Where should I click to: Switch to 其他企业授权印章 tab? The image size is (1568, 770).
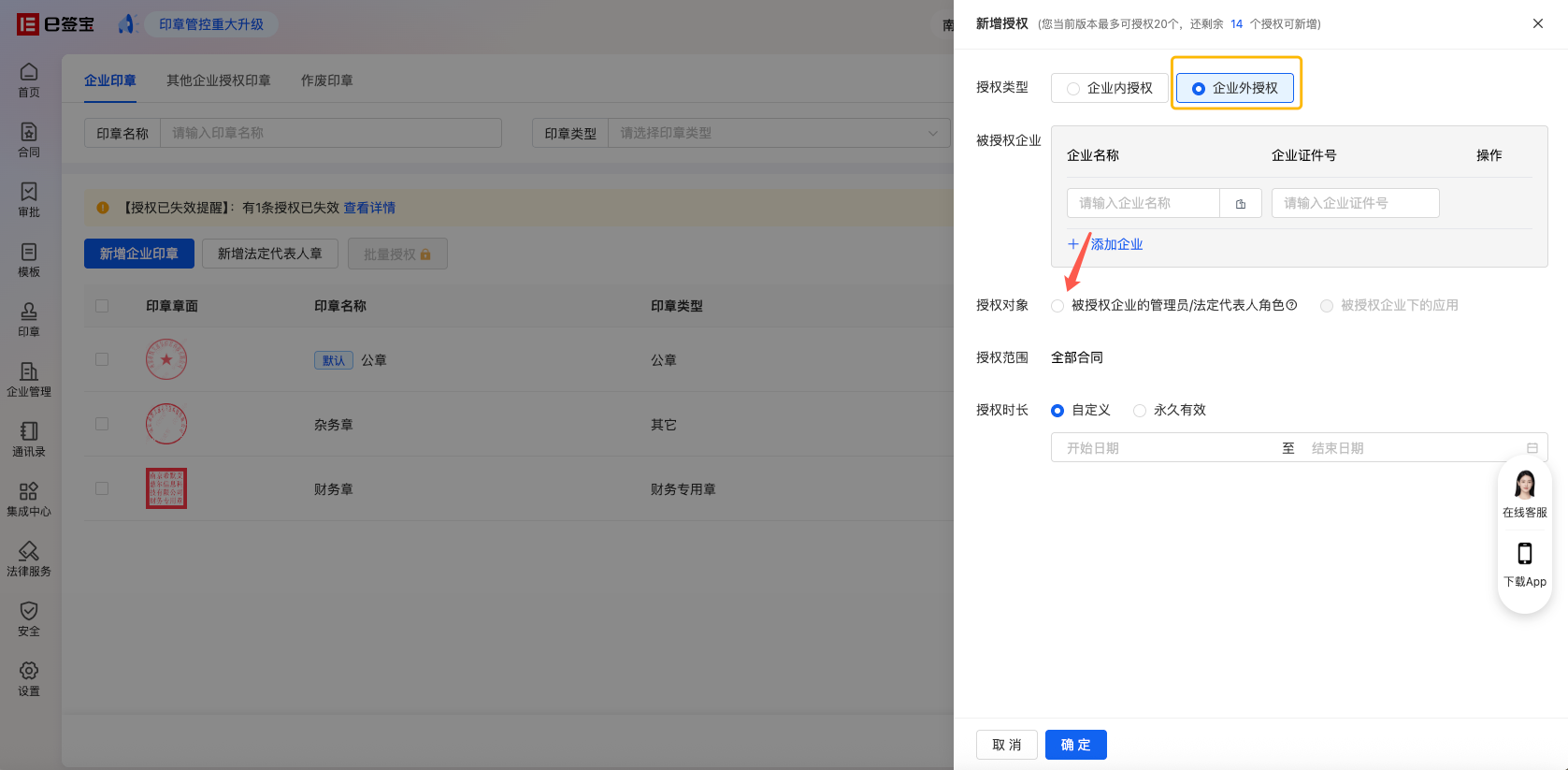coord(218,80)
